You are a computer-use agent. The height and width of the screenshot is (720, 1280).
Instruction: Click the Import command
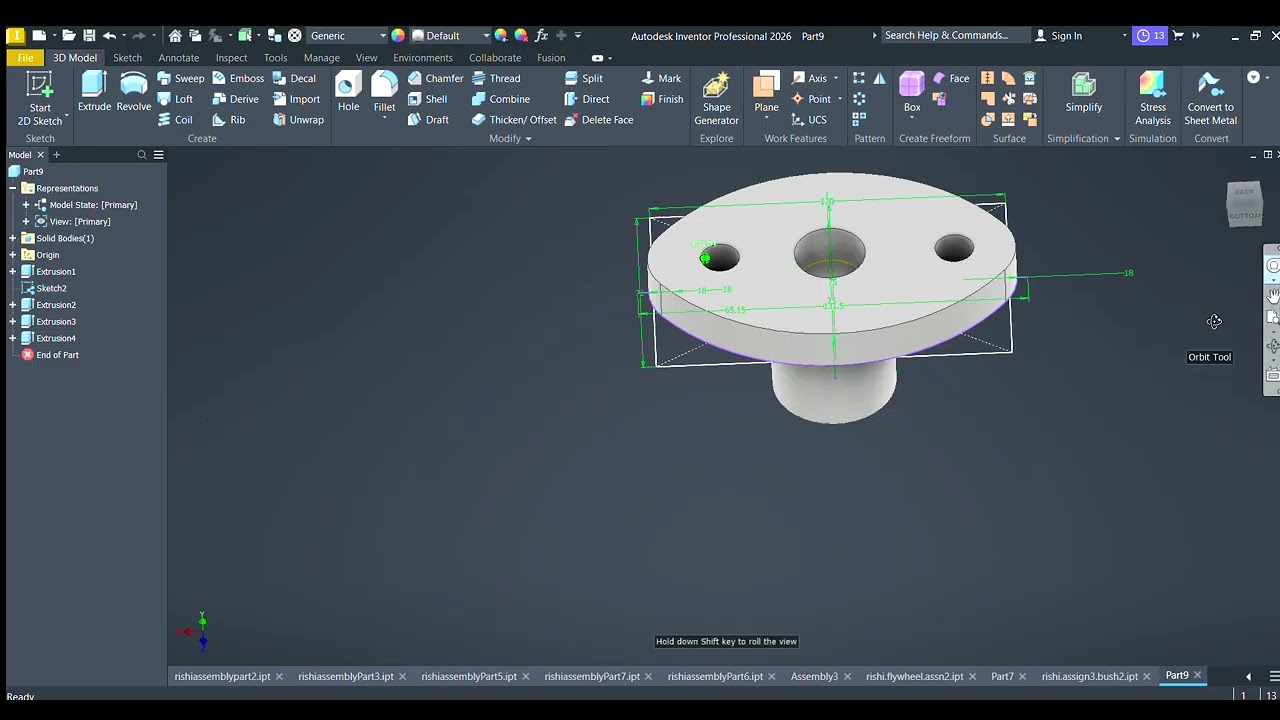[296, 99]
